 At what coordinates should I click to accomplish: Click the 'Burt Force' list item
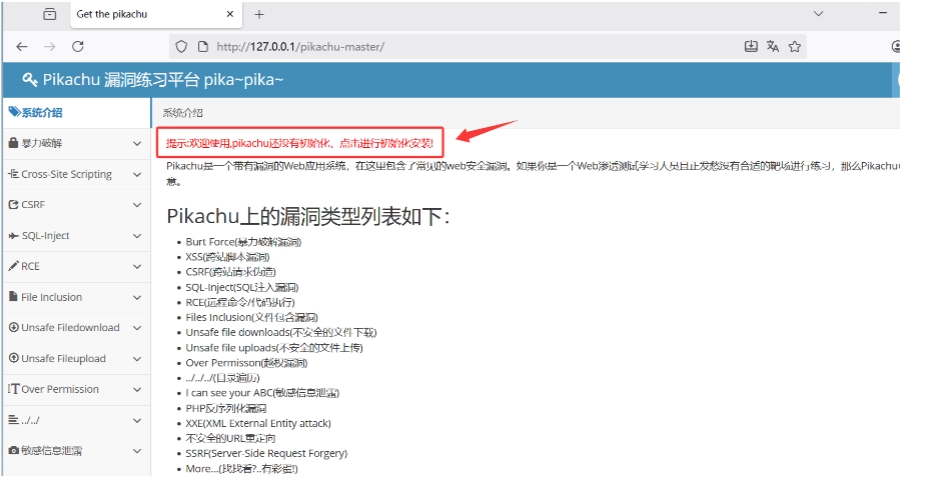(243, 242)
